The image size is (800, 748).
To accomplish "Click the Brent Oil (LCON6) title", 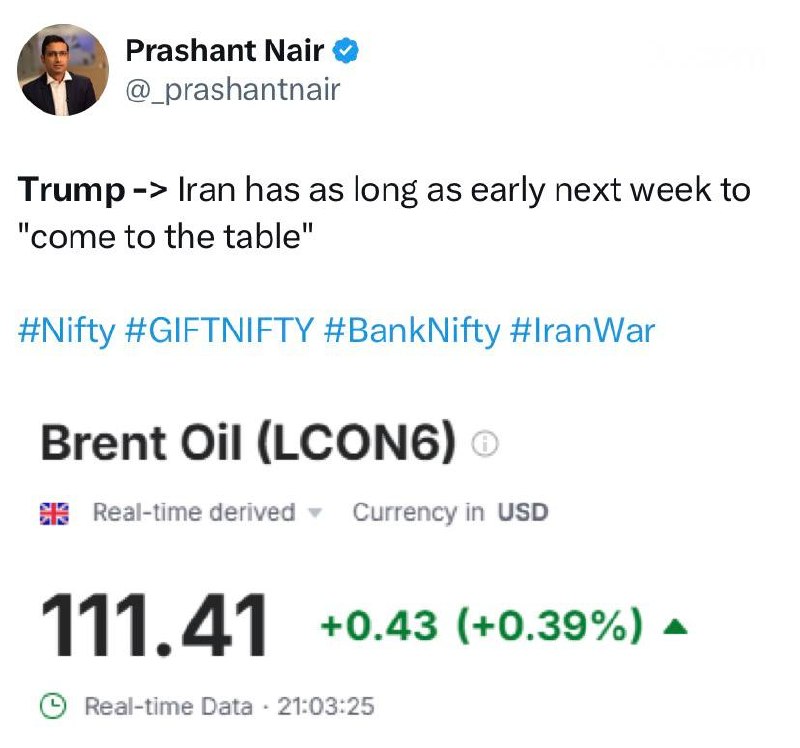I will click(x=248, y=442).
